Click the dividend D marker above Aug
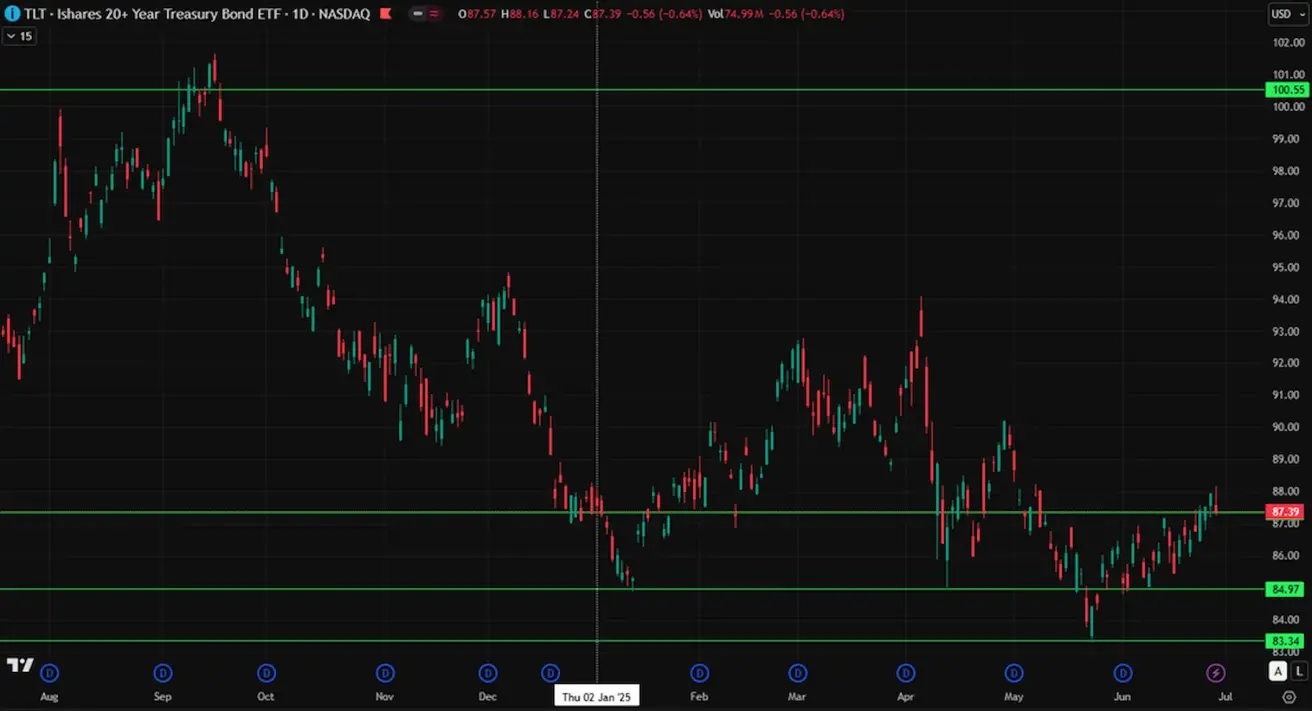This screenshot has height=711, width=1312. click(47, 673)
